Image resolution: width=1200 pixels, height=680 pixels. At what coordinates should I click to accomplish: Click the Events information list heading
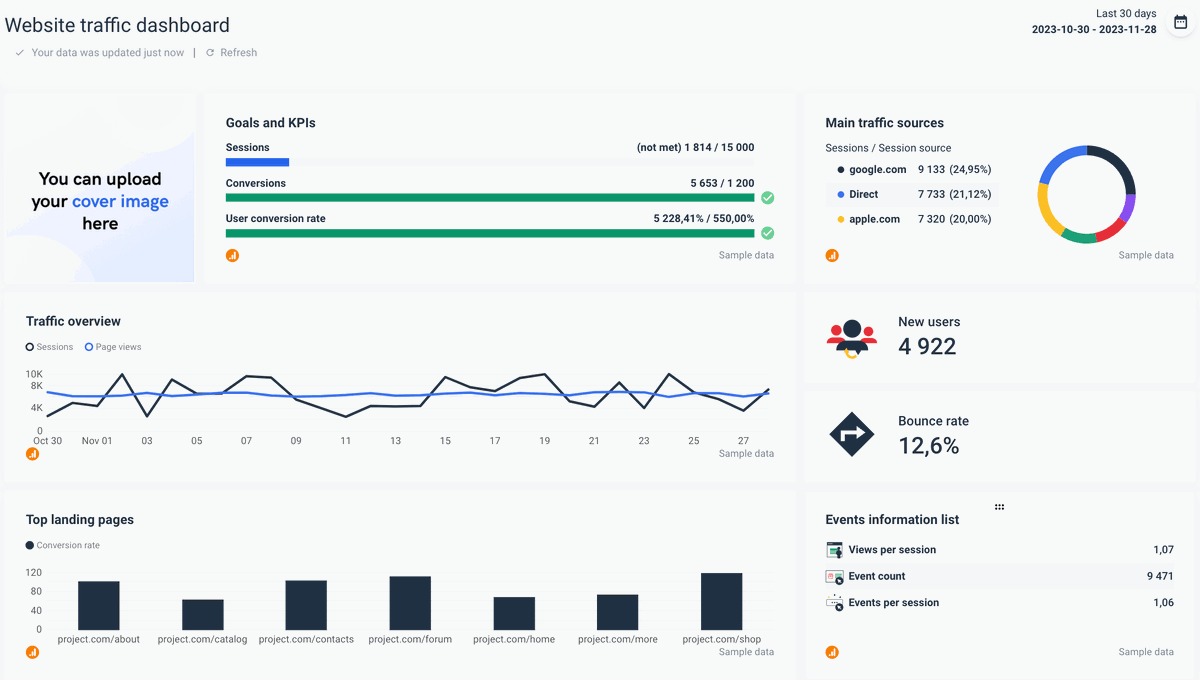[892, 520]
